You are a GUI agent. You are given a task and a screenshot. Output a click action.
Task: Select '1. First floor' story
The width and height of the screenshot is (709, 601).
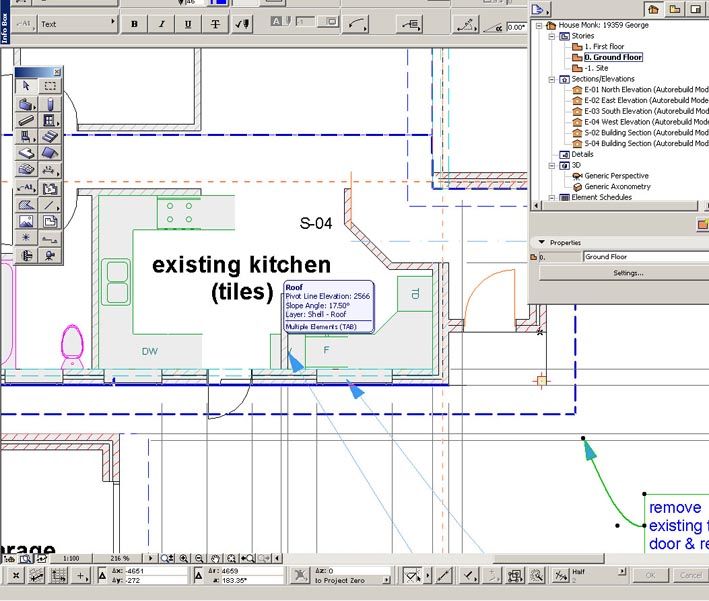point(604,47)
